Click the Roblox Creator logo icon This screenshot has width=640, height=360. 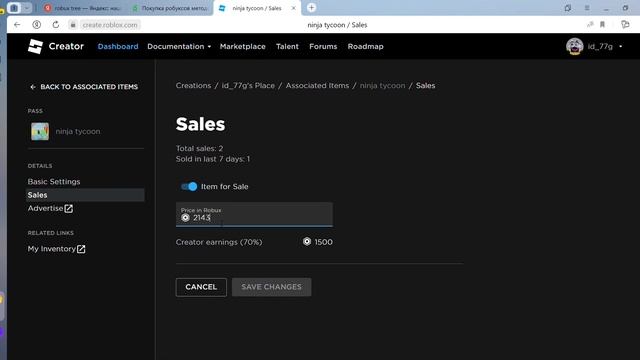pos(35,47)
